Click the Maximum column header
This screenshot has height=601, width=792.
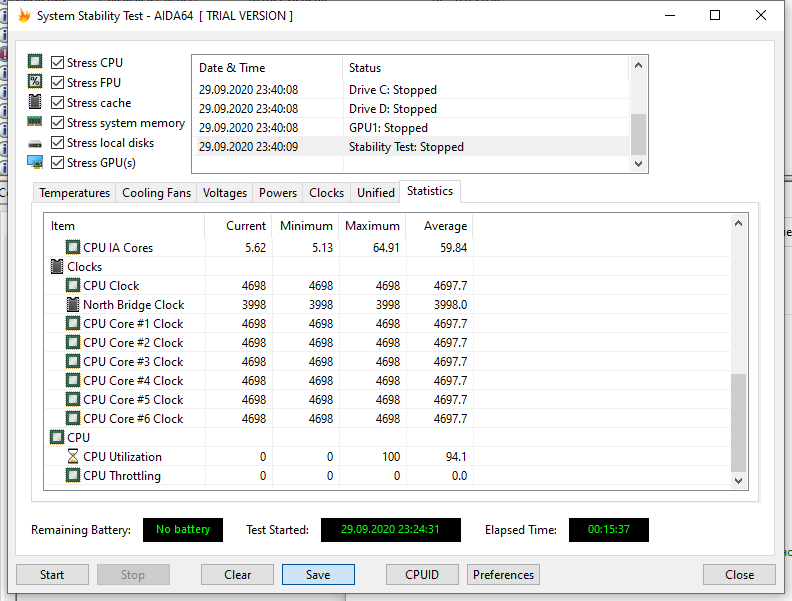[373, 226]
